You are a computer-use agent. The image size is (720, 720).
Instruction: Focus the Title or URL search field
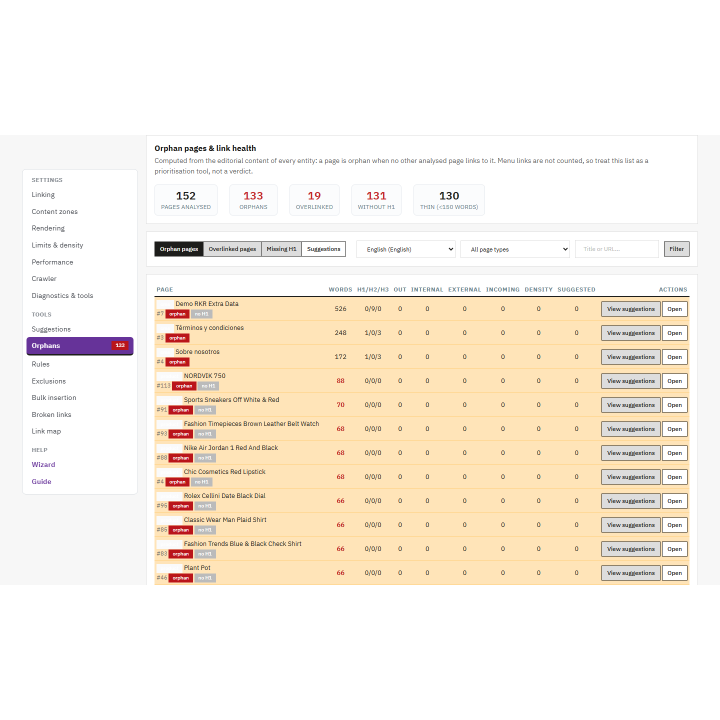617,249
